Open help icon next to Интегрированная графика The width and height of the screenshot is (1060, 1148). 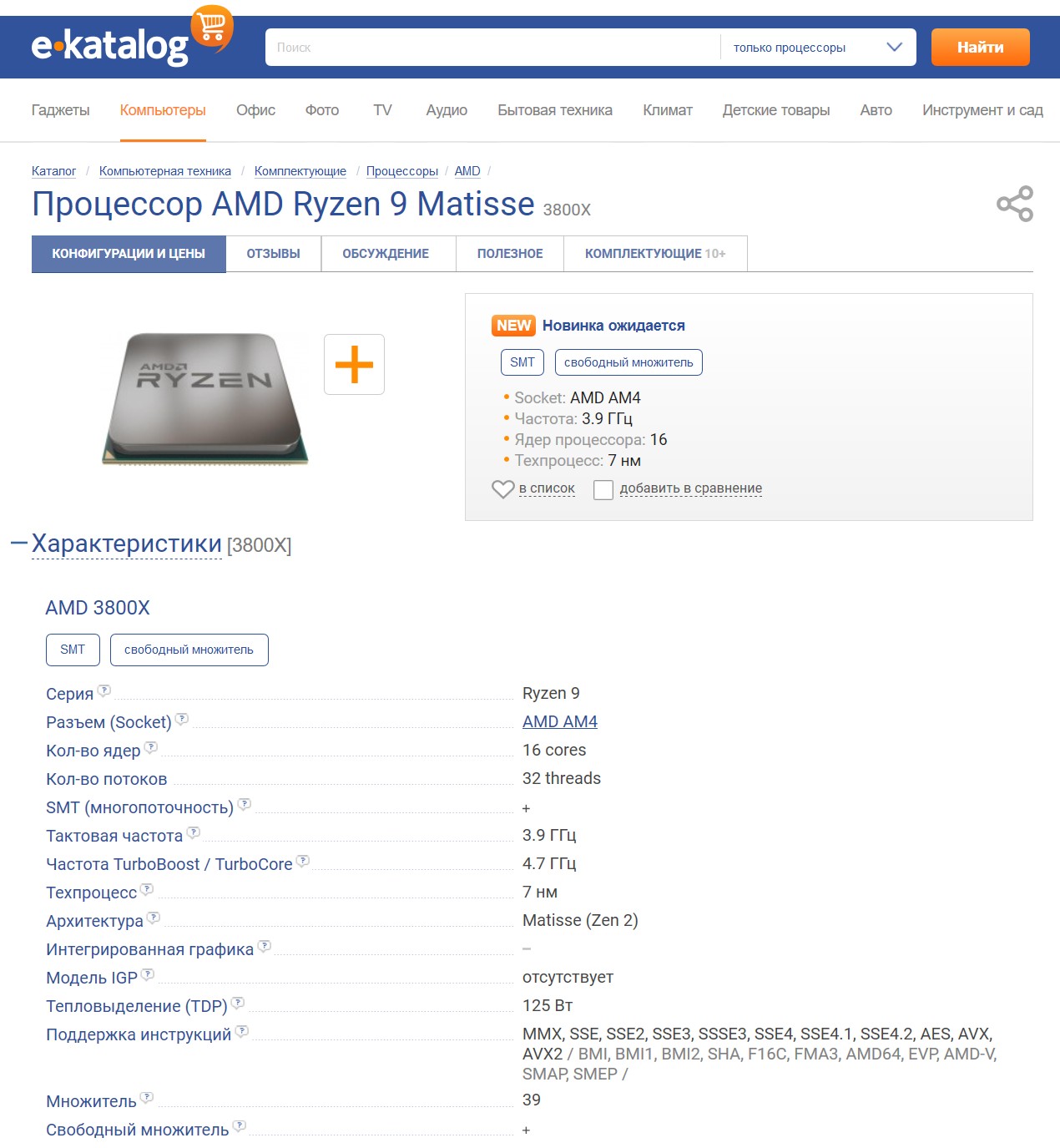click(x=265, y=946)
